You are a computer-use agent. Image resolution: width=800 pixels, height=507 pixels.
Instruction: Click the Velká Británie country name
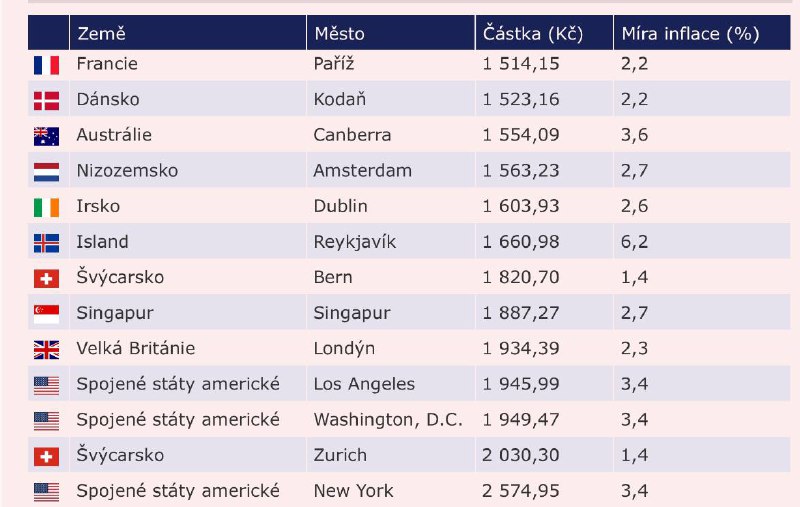135,349
